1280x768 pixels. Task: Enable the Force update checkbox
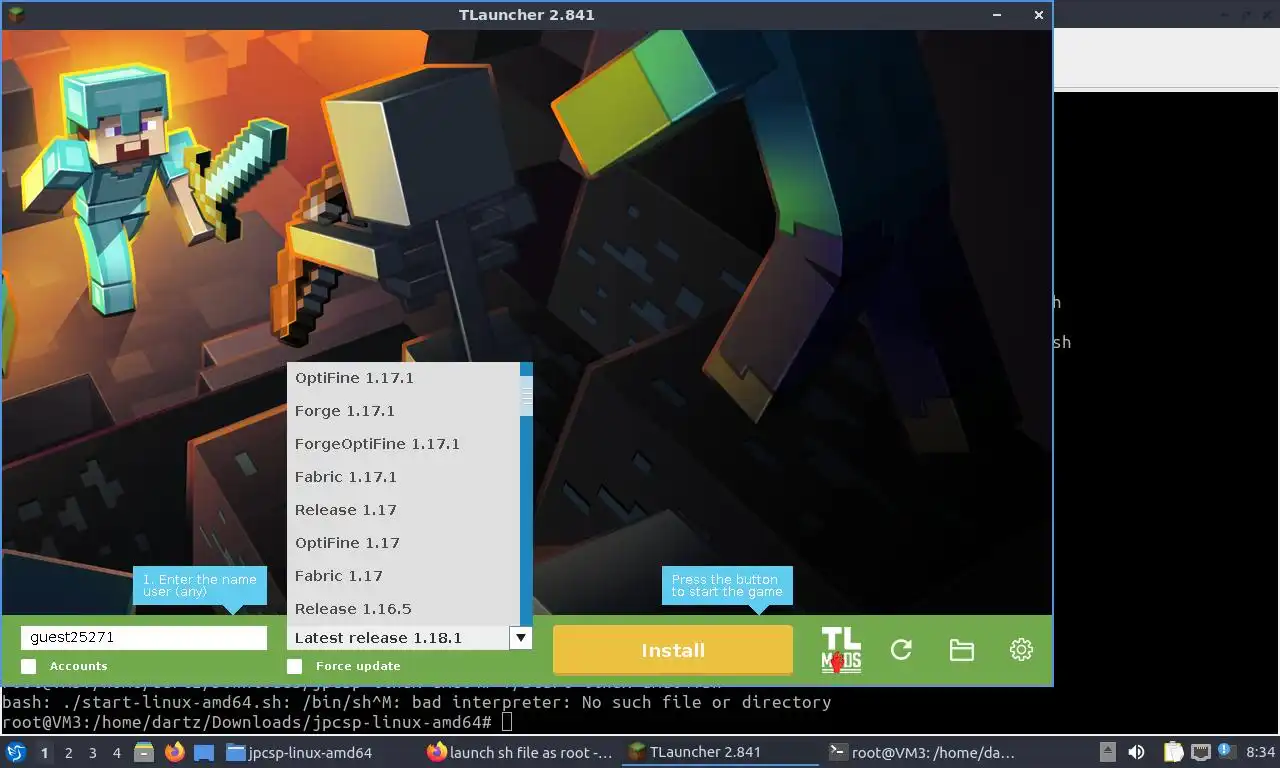click(294, 666)
